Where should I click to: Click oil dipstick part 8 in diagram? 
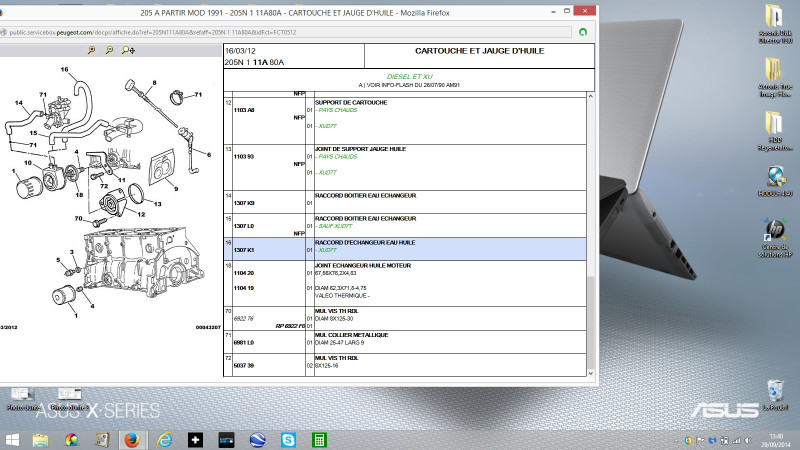153,105
